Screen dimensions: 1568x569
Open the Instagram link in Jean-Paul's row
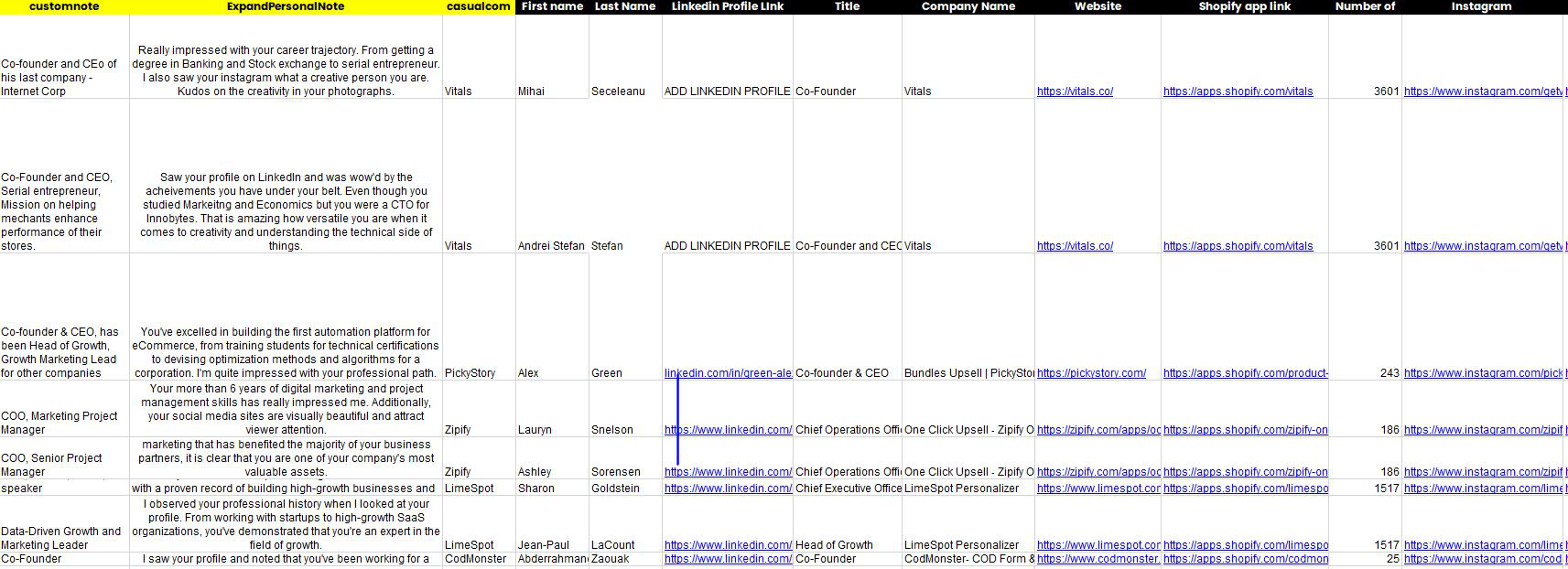tap(1483, 545)
